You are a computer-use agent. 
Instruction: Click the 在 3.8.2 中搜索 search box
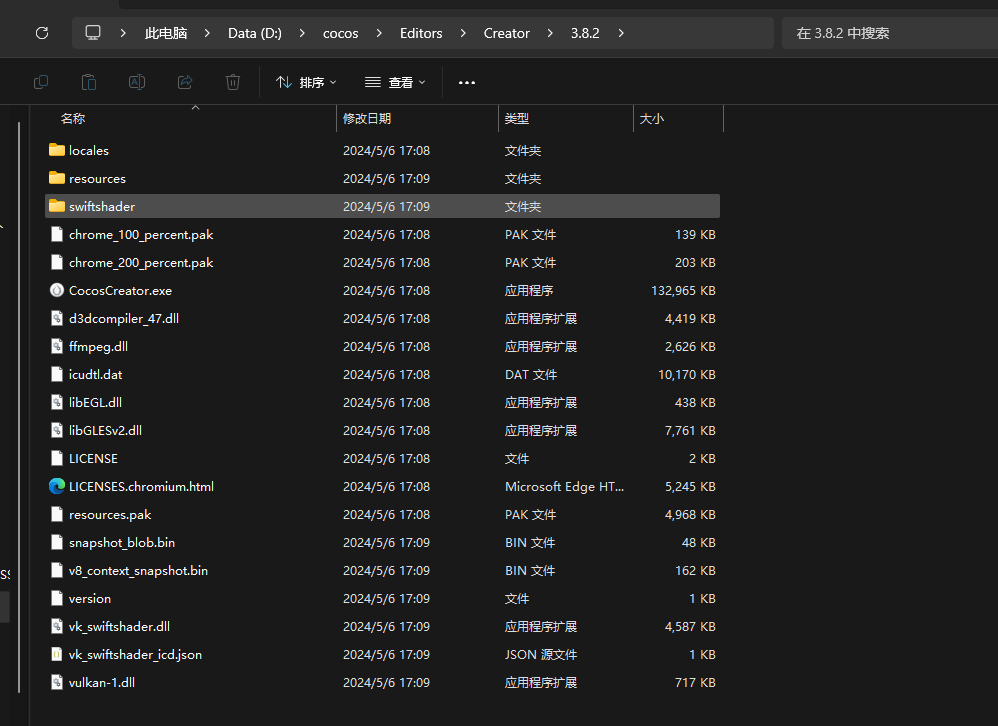point(890,33)
